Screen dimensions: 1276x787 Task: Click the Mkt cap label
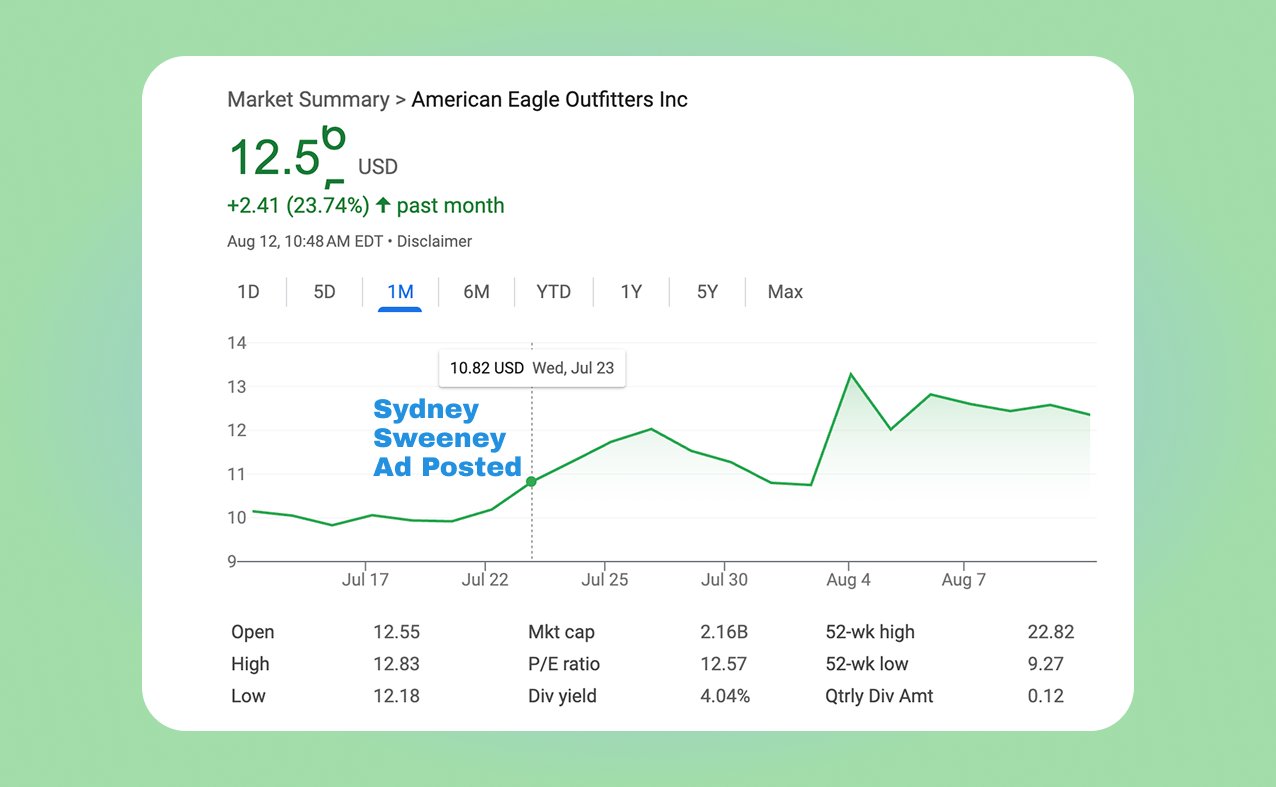(562, 632)
